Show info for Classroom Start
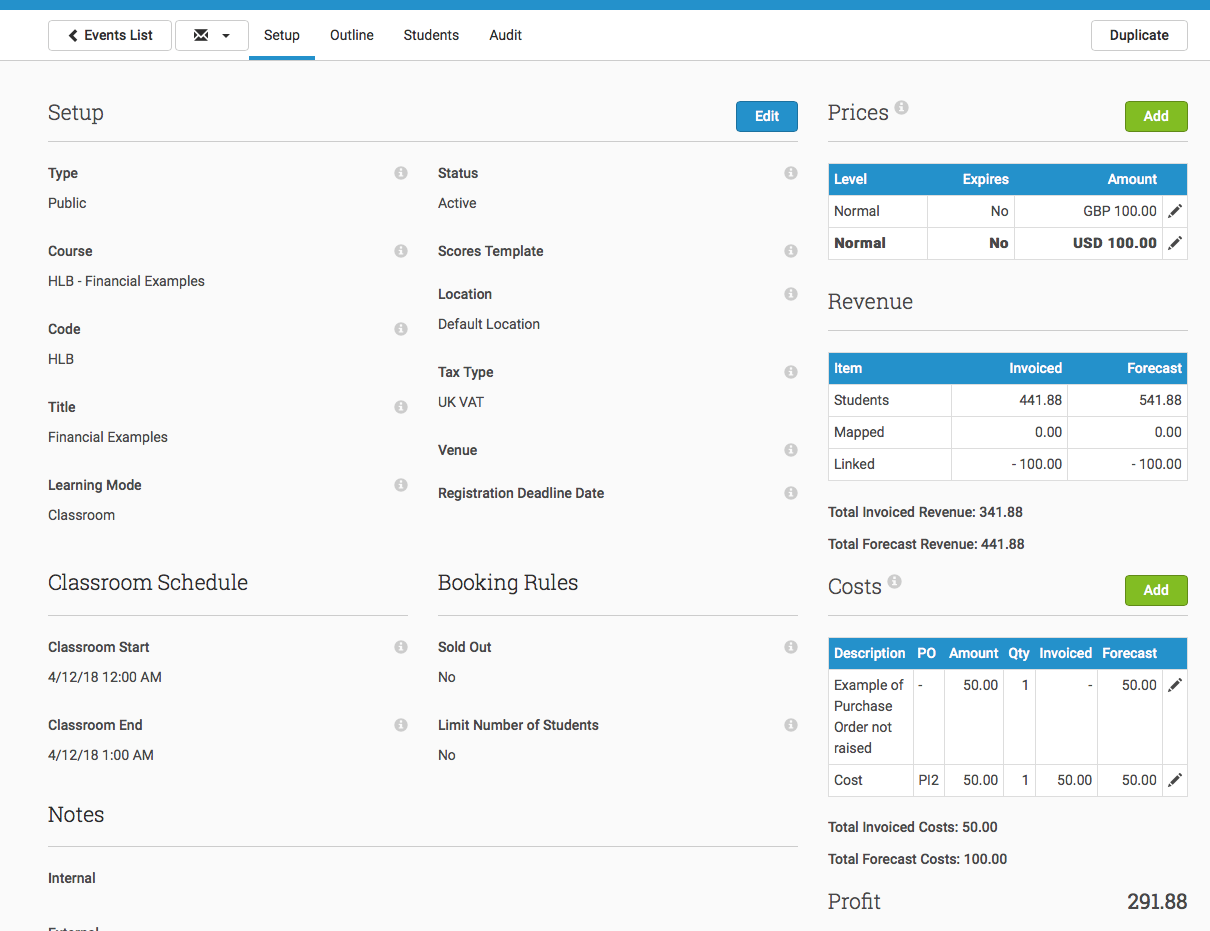 pyautogui.click(x=401, y=647)
